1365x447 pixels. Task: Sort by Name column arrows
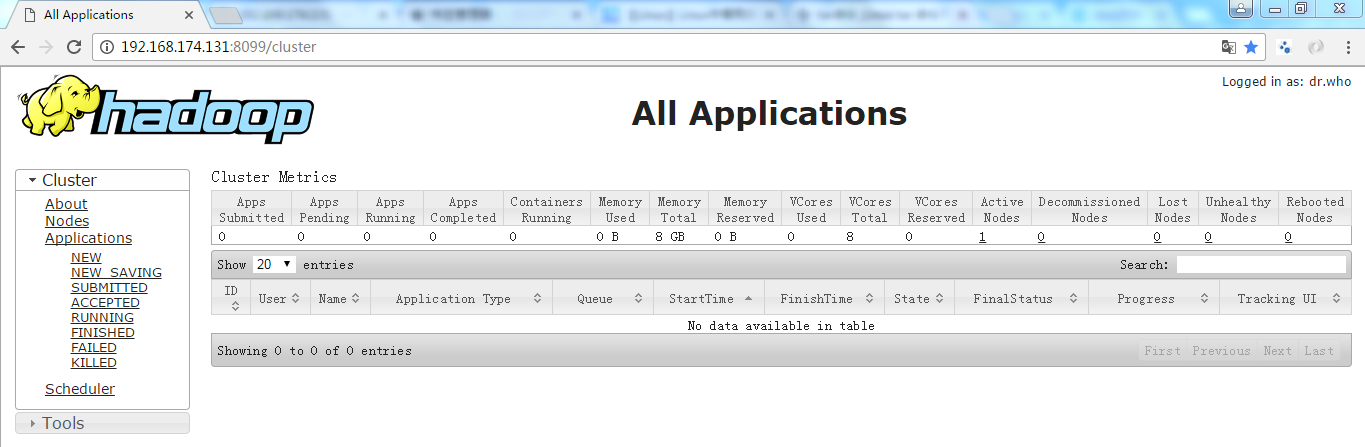tap(357, 299)
